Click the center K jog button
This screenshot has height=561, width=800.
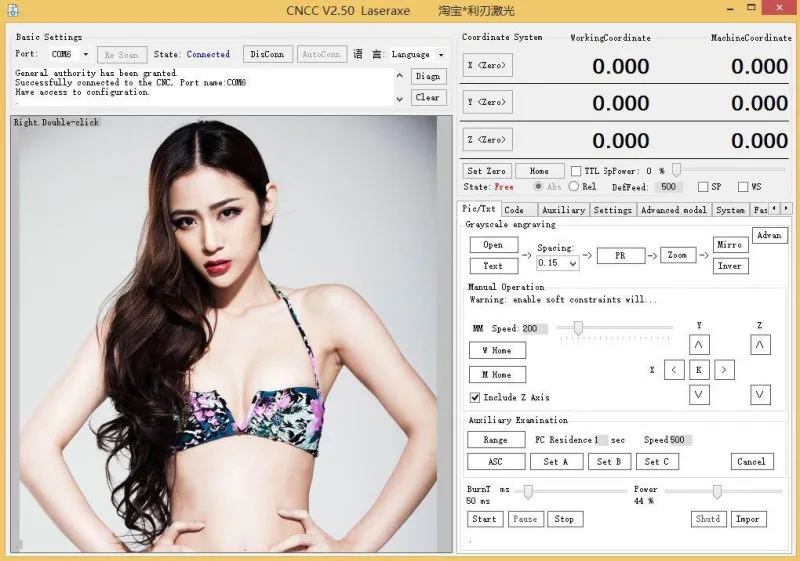pos(699,370)
